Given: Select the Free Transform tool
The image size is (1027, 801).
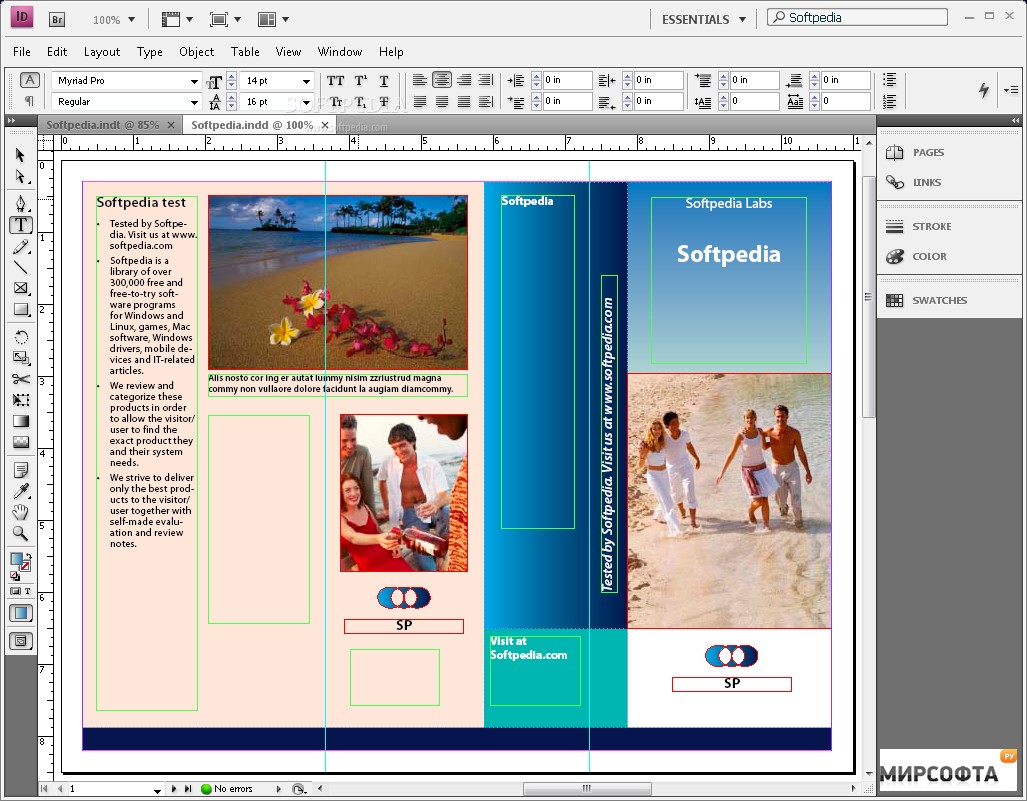Looking at the screenshot, I should click(x=20, y=400).
